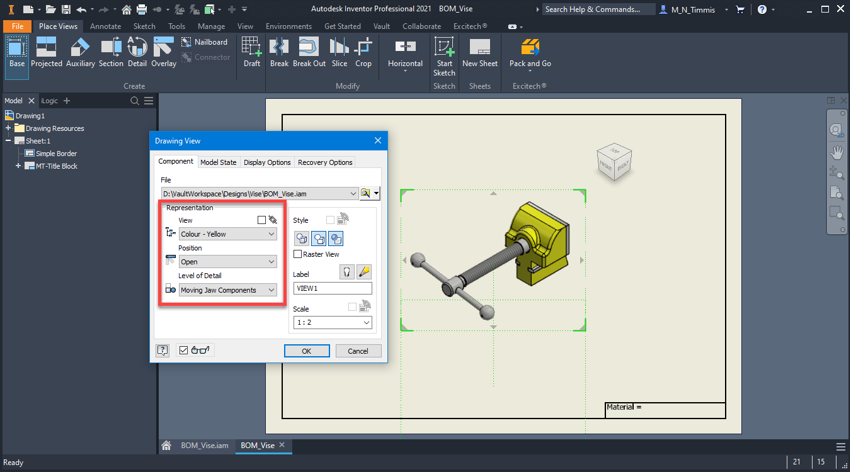Image resolution: width=850 pixels, height=472 pixels.
Task: Click the shopping cart icon in title bar
Action: tap(740, 9)
